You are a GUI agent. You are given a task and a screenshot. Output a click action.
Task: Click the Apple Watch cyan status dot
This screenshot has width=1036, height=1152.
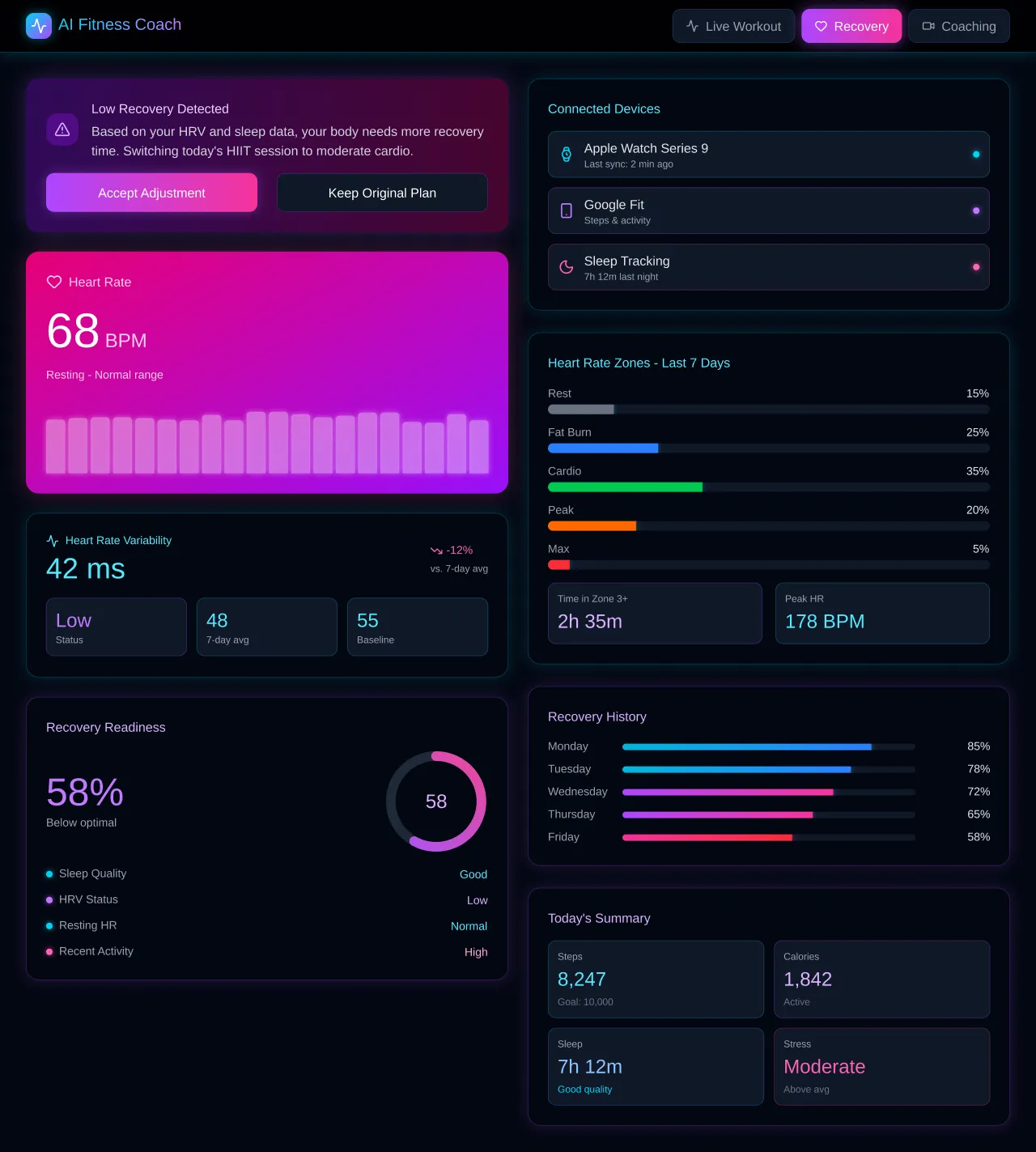(975, 155)
